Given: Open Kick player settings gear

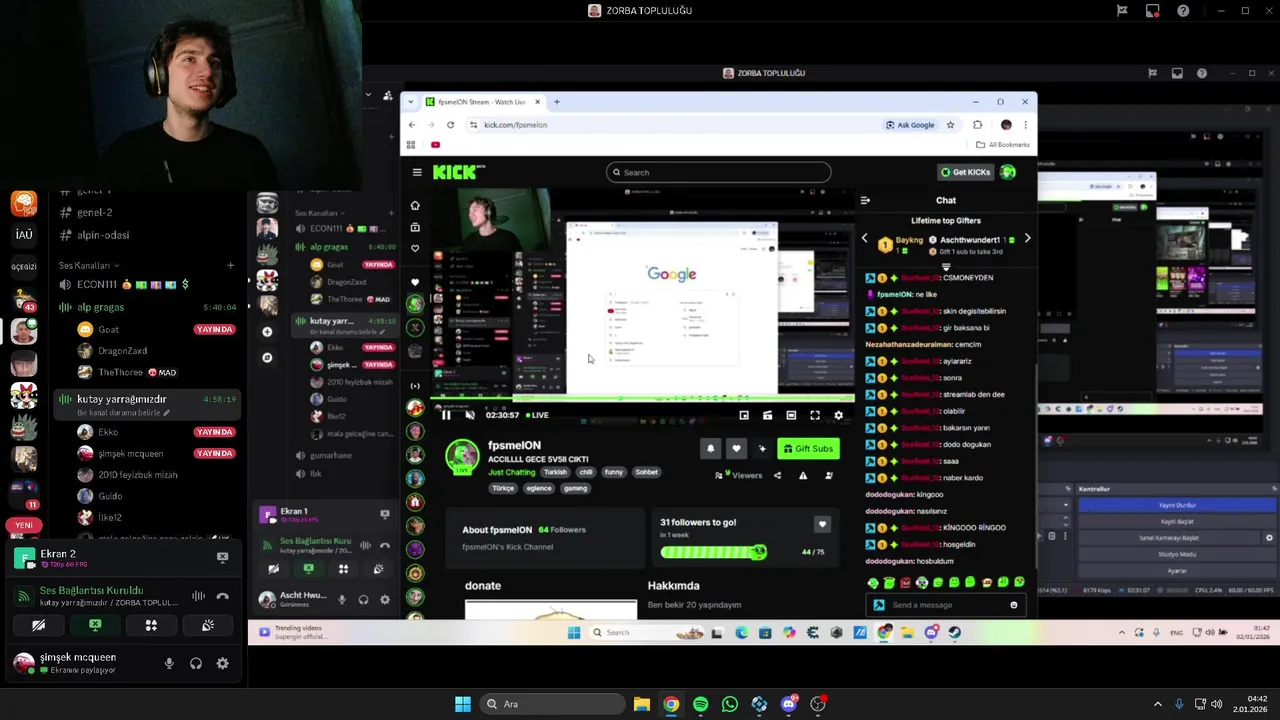Looking at the screenshot, I should tap(838, 415).
